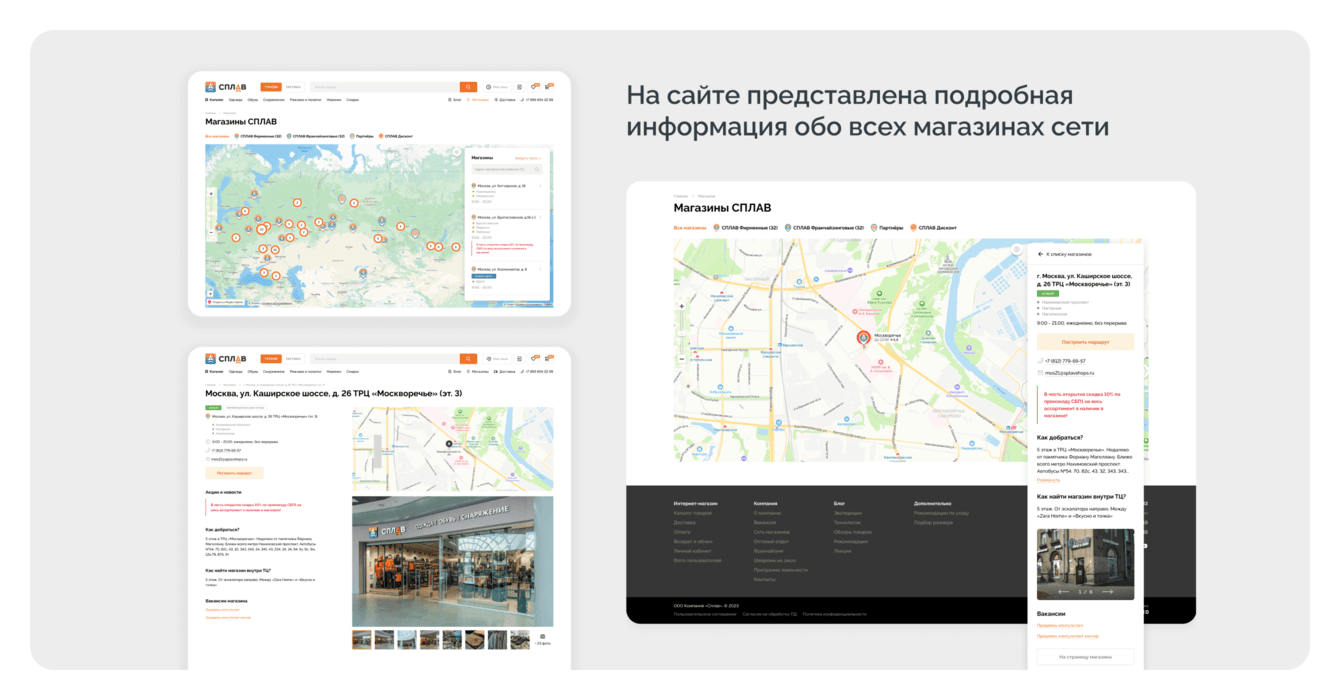The height and width of the screenshot is (700, 1340).
Task: Click the orange search button in the top-left mockup header
Action: [468, 87]
